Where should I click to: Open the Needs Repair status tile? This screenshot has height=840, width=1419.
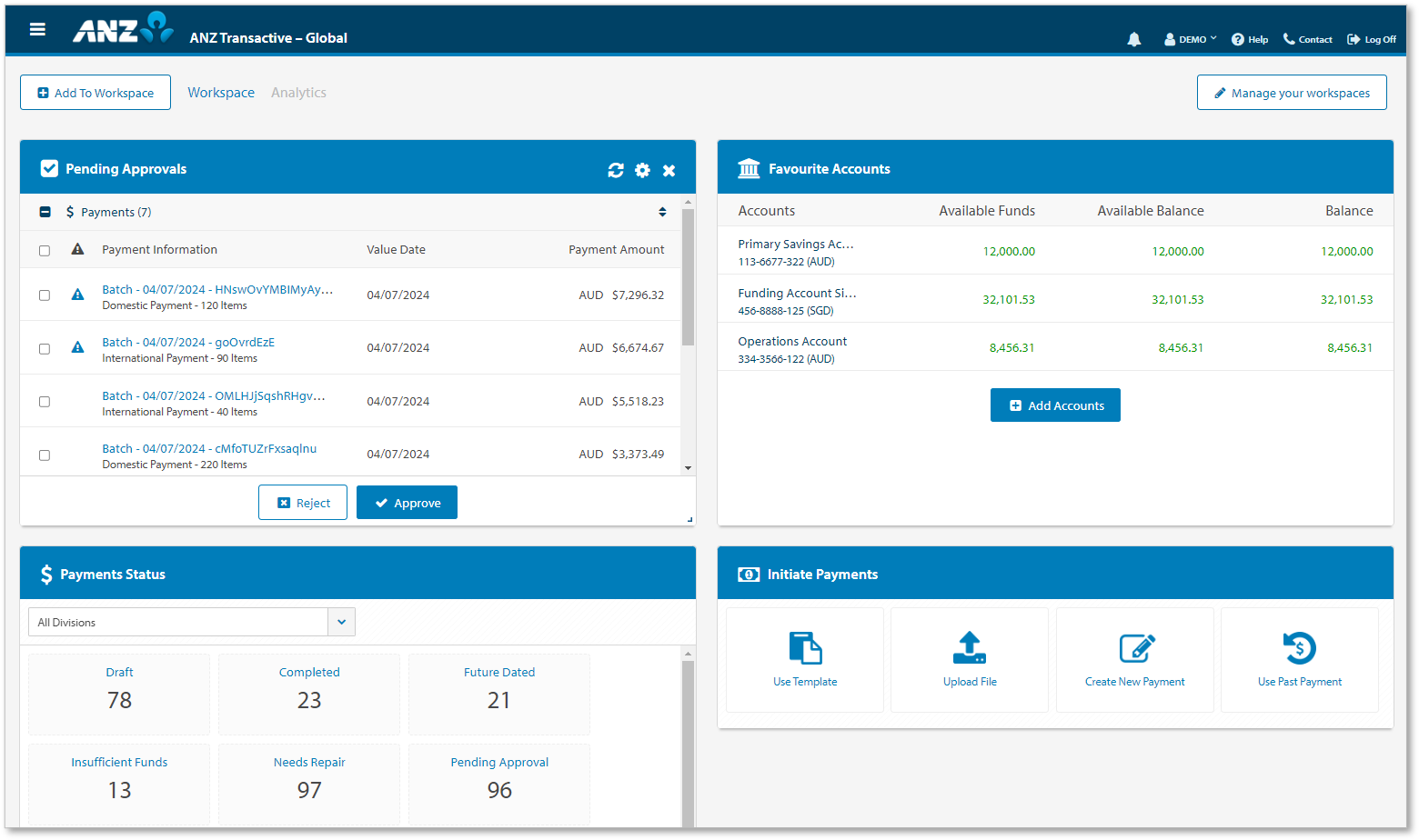309,779
